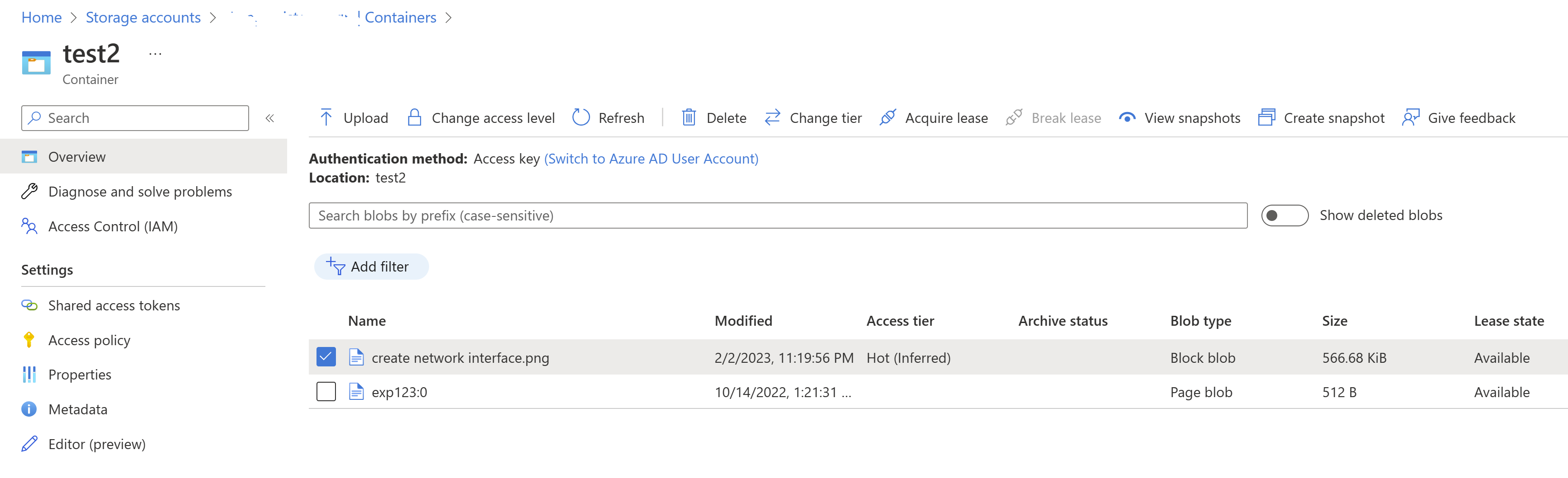Click the Refresh circular arrow icon
This screenshot has width=1568, height=478.
(581, 117)
